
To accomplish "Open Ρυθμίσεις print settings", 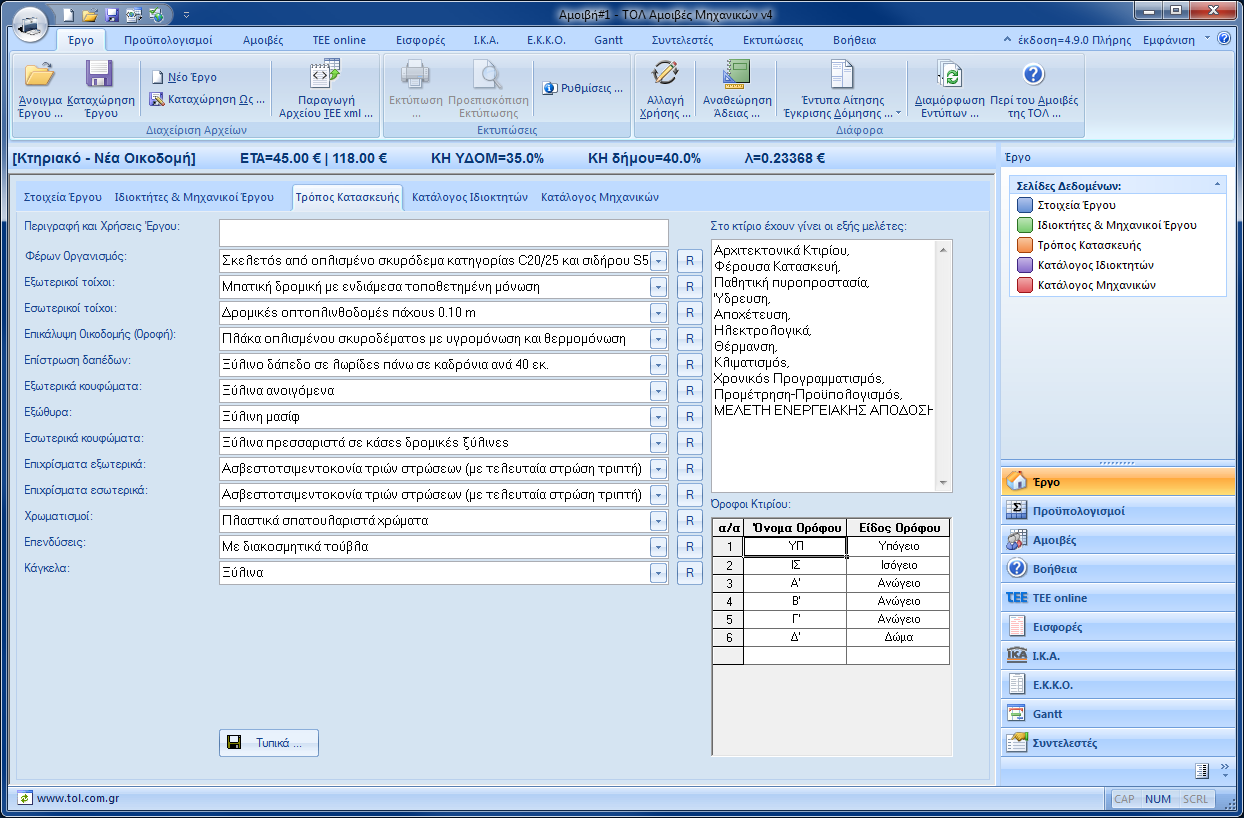I will point(583,88).
